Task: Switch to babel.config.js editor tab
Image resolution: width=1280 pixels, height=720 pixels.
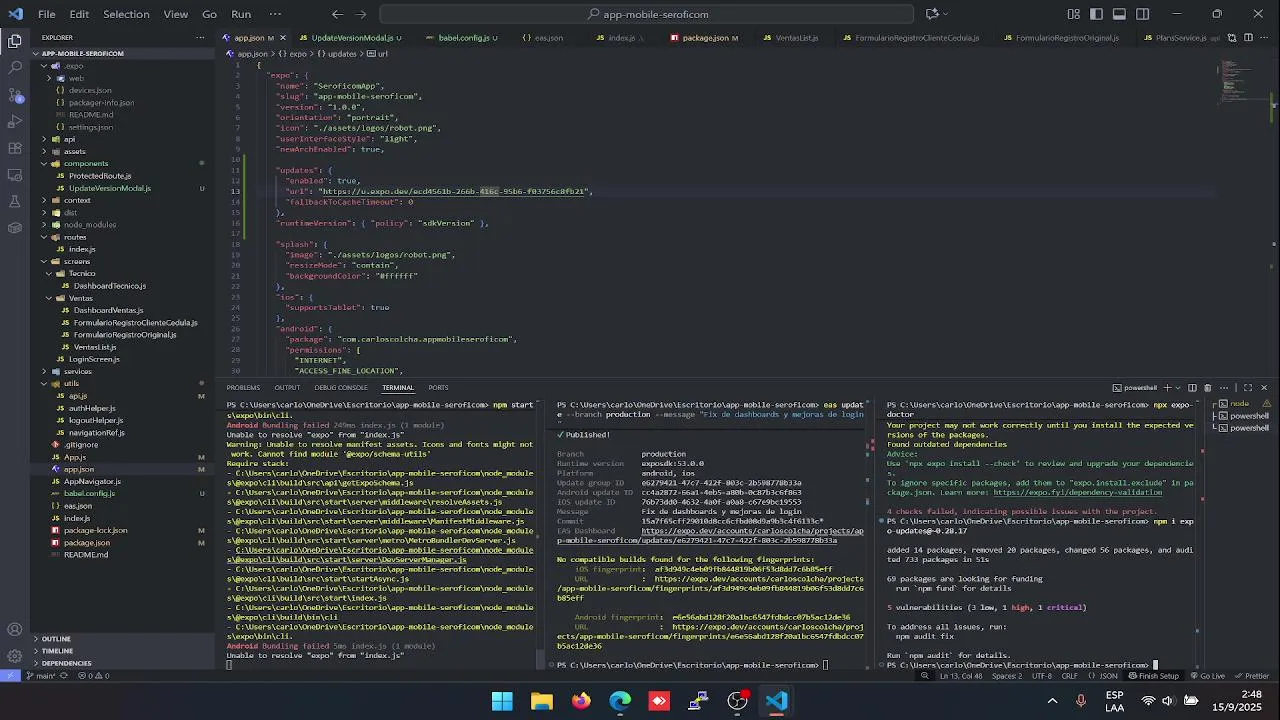Action: (x=464, y=38)
